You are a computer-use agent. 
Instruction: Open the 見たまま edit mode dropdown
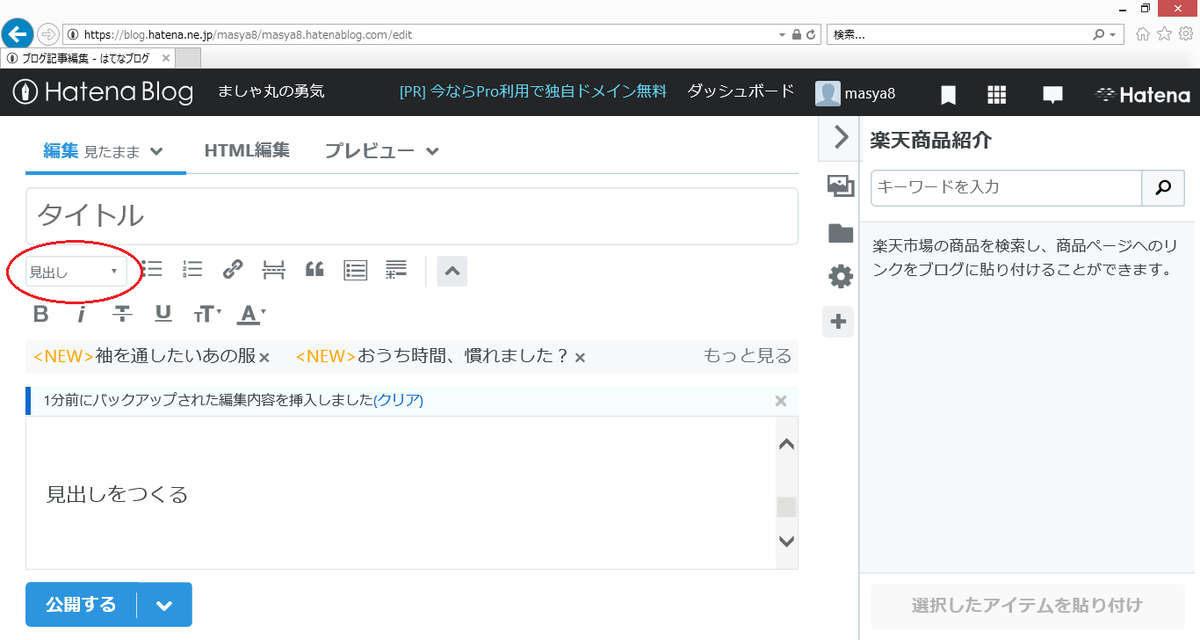coord(124,152)
